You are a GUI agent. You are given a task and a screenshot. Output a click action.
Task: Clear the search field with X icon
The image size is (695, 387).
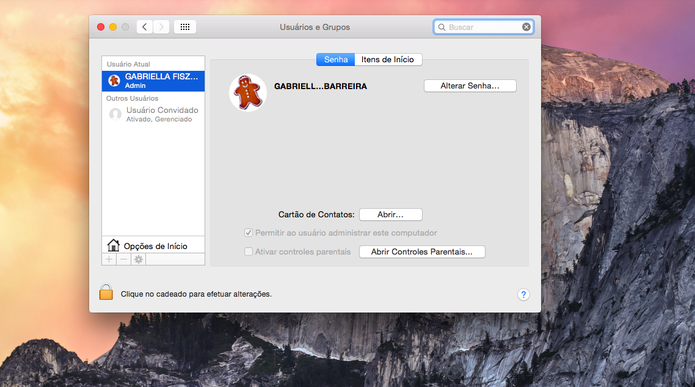(526, 27)
